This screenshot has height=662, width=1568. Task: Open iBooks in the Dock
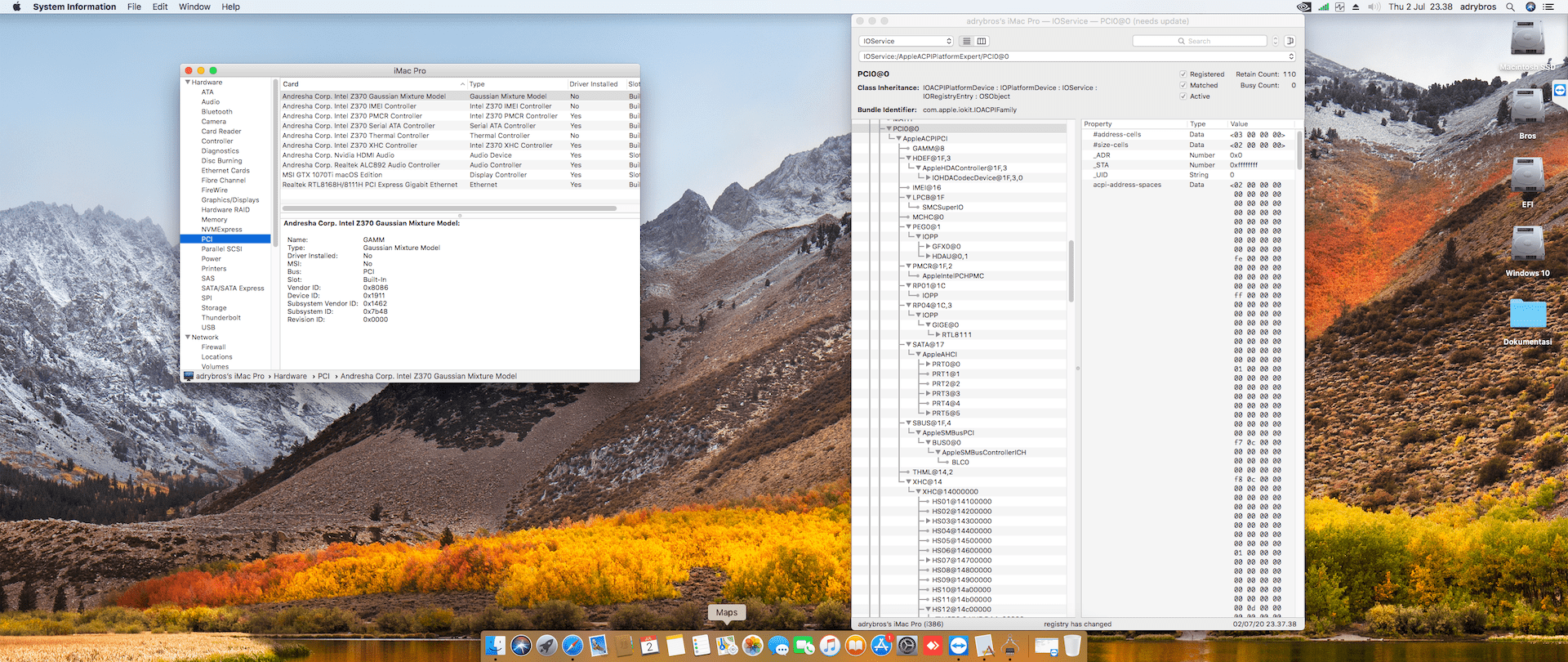coord(856,646)
